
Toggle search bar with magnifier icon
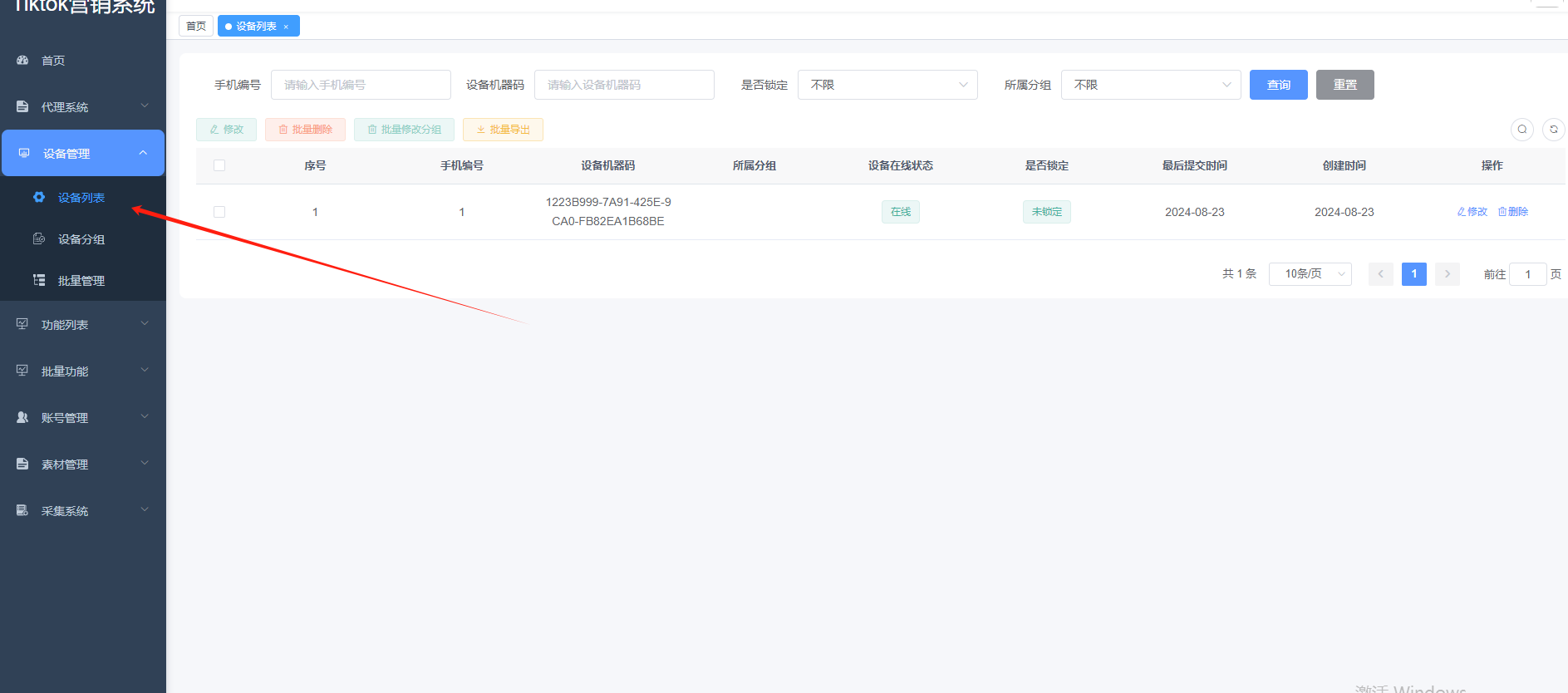pos(1522,129)
